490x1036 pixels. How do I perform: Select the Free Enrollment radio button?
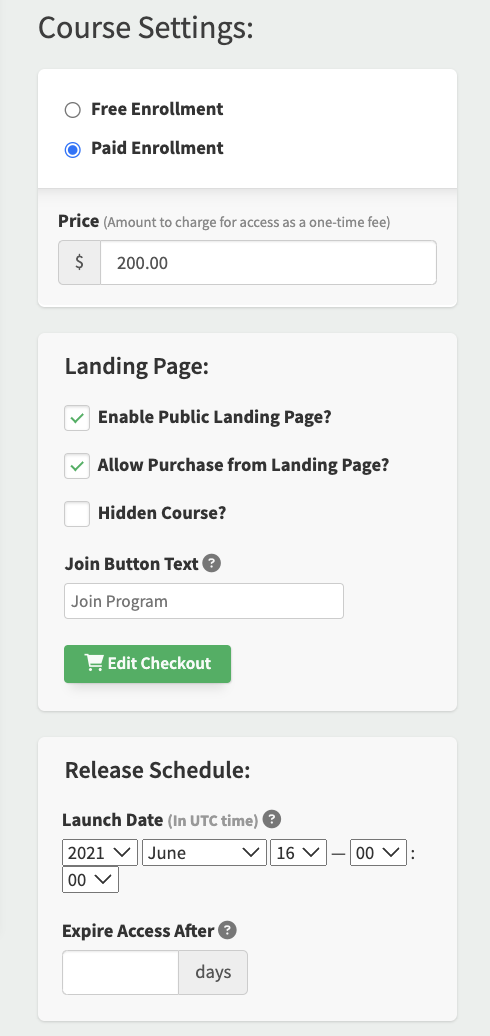point(73,110)
